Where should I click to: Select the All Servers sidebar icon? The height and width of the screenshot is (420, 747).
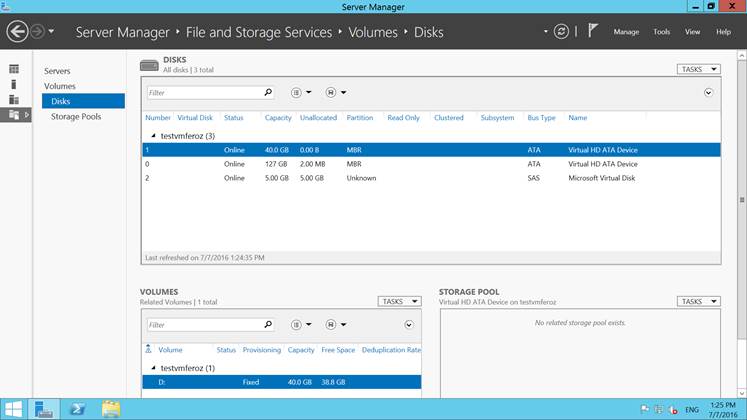coord(14,100)
